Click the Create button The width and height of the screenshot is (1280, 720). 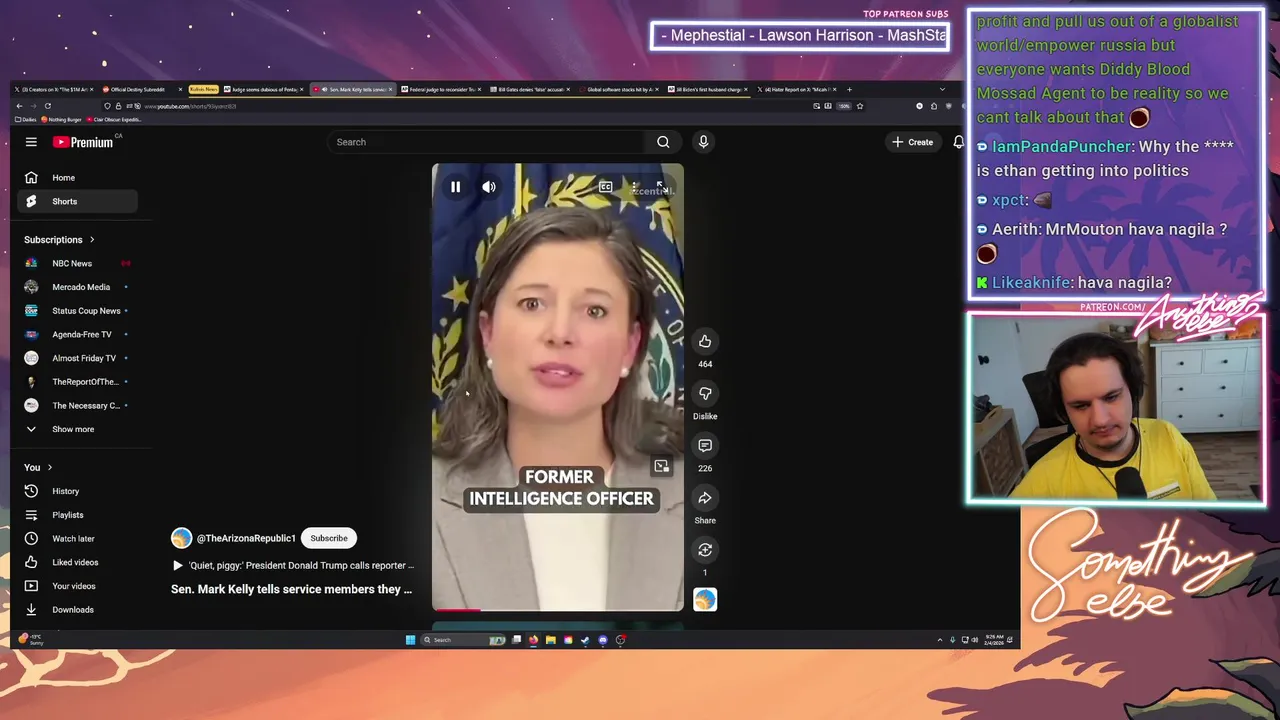912,142
